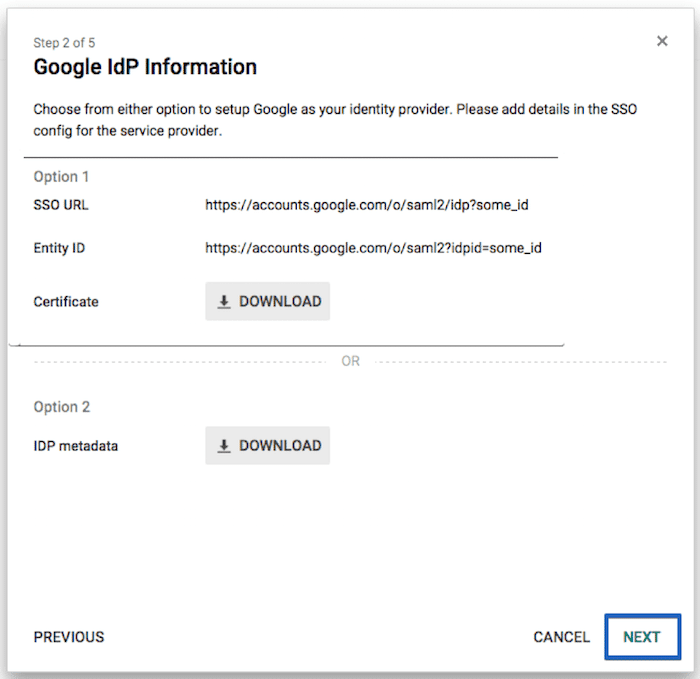Click the Option 2 heading
This screenshot has width=700, height=679.
click(62, 407)
